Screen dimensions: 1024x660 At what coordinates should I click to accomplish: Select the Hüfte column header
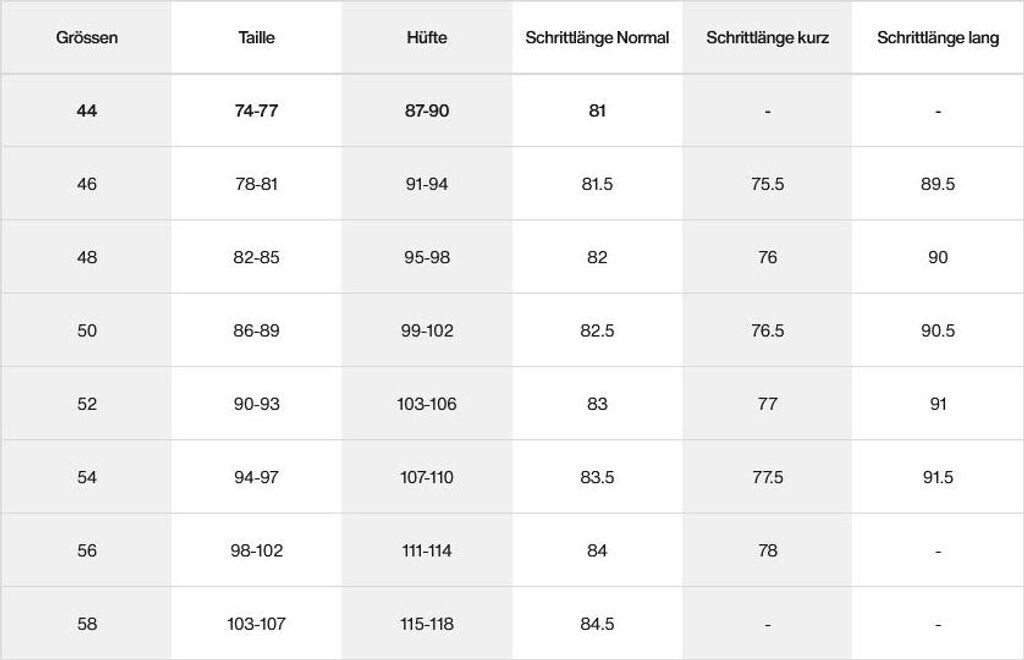click(427, 38)
